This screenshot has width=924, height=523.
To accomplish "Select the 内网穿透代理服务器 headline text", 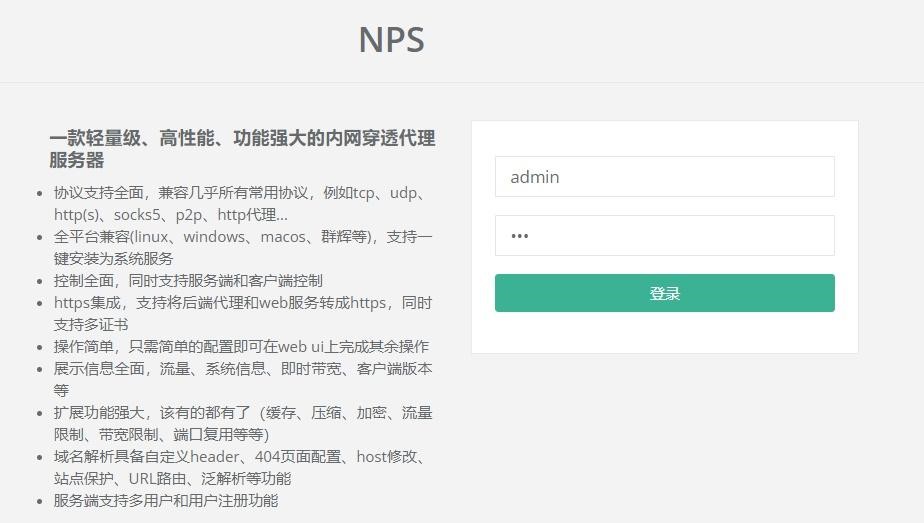I will coord(242,149).
